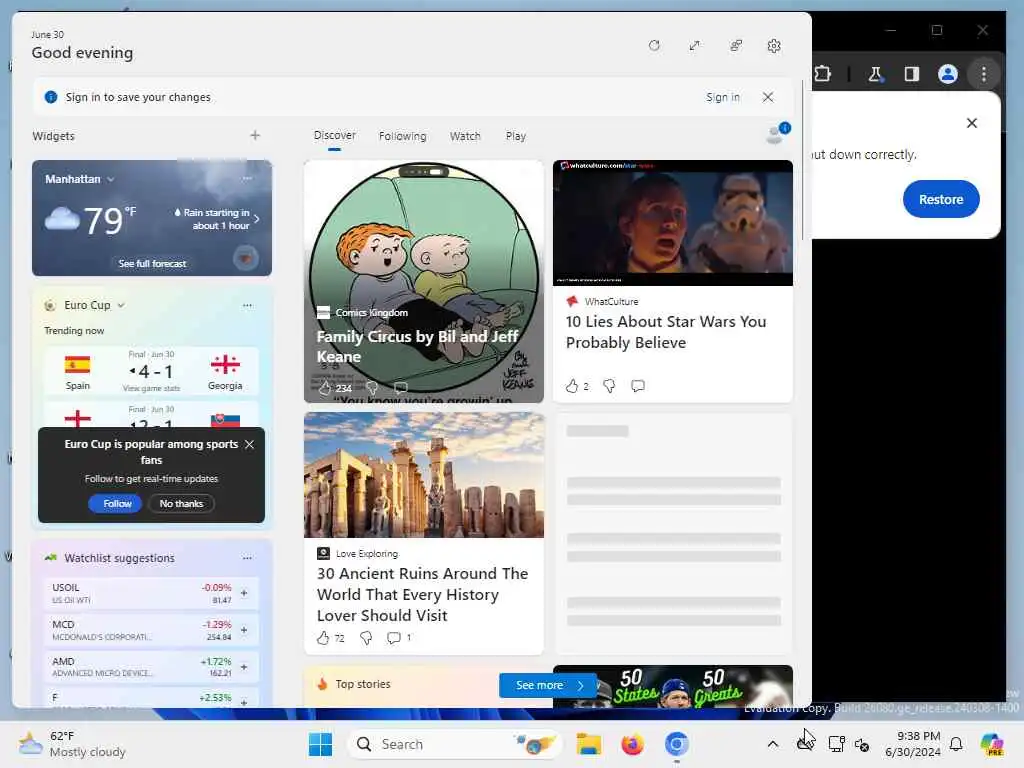Image resolution: width=1024 pixels, height=768 pixels.
Task: Add a new widget with plus icon
Action: tap(255, 135)
